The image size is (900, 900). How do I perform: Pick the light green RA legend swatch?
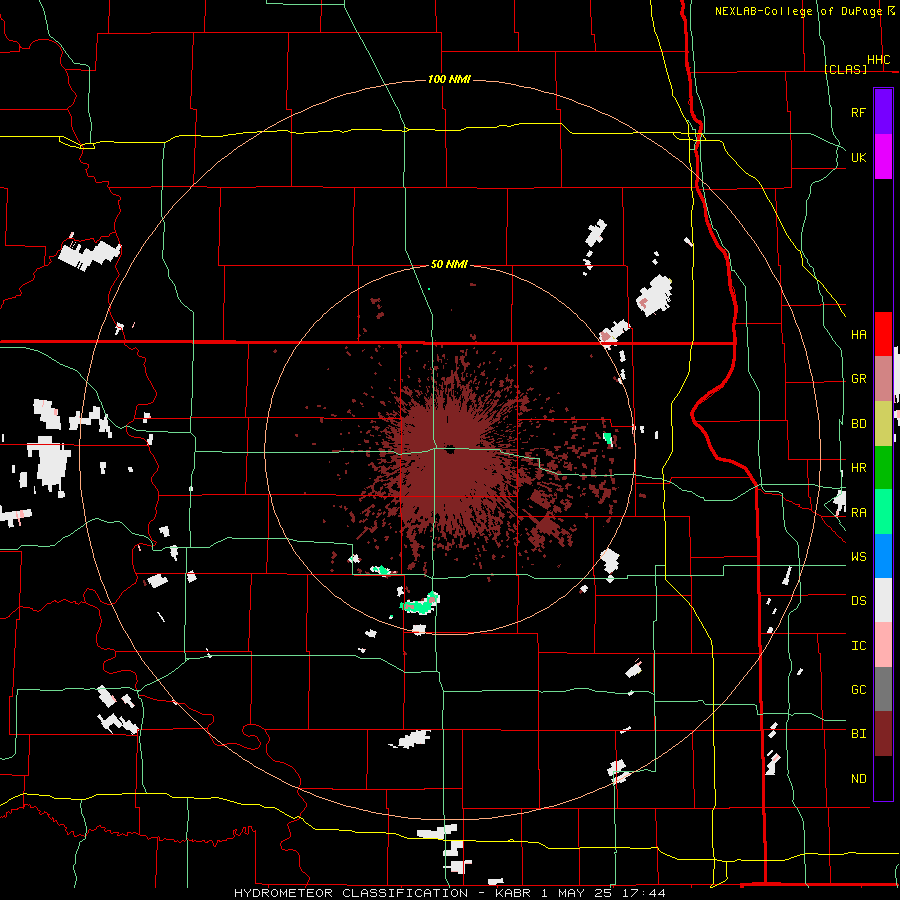tap(883, 512)
